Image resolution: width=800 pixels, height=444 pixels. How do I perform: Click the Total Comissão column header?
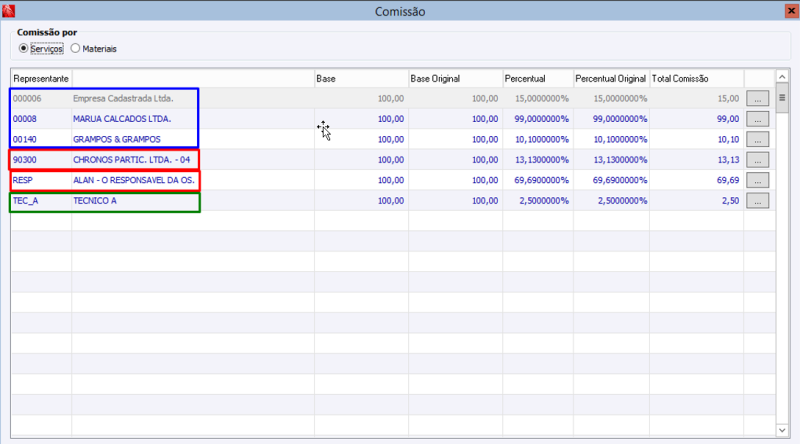(x=696, y=79)
